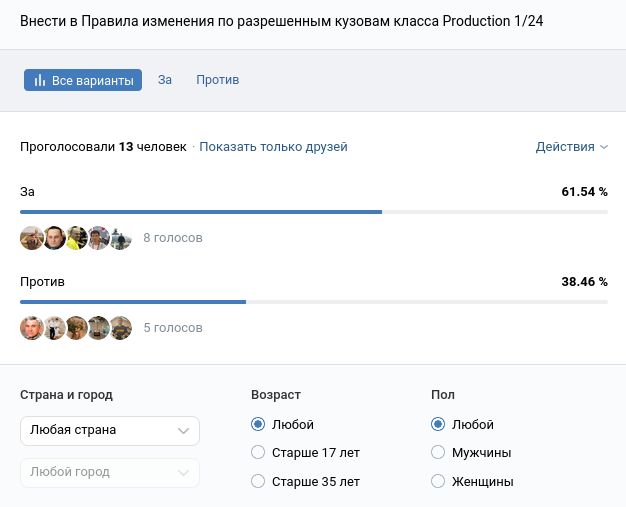Click the bar chart icon in Все варианты
The image size is (626, 507).
coord(40,80)
